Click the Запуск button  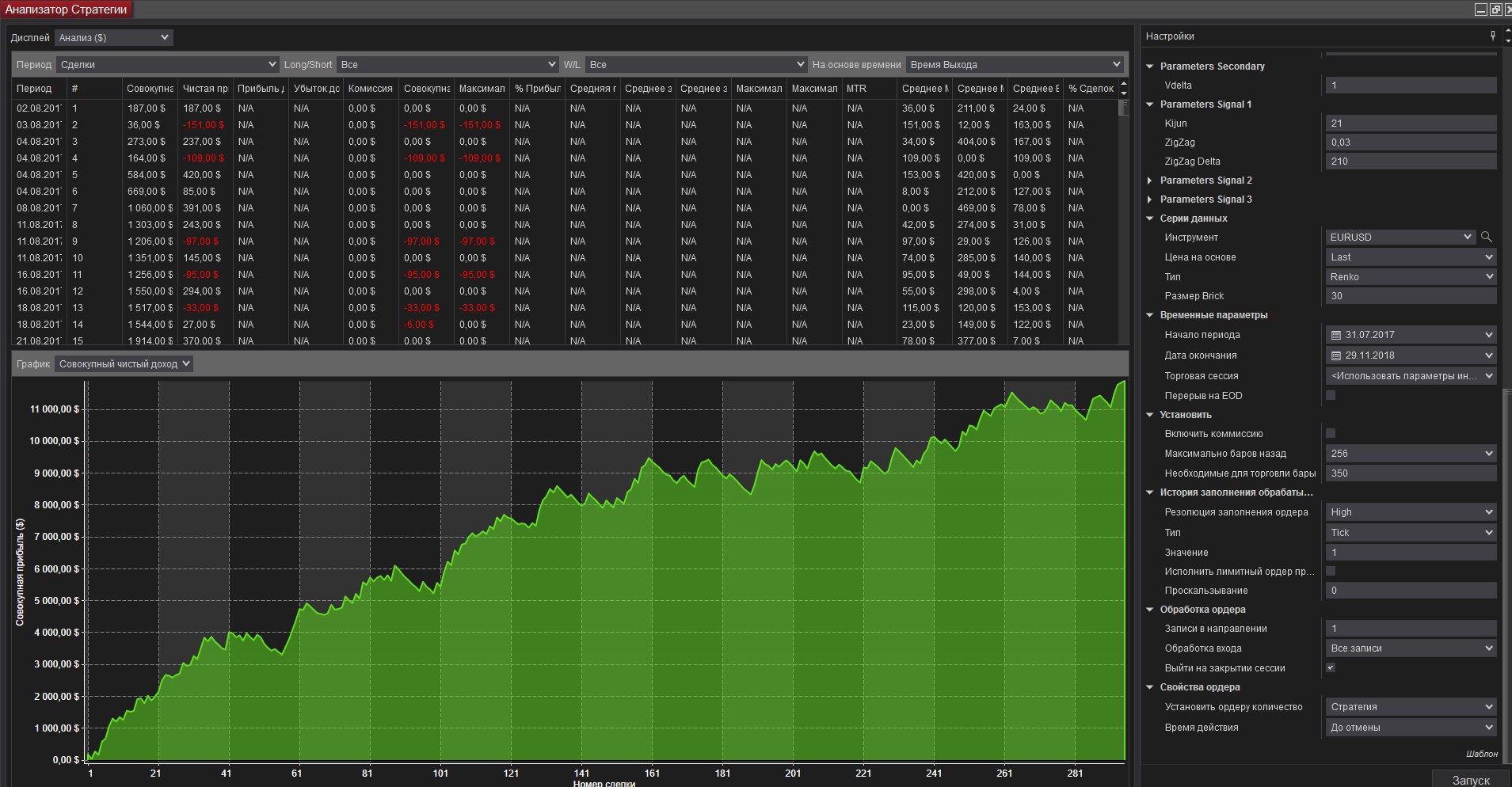pyautogui.click(x=1471, y=780)
